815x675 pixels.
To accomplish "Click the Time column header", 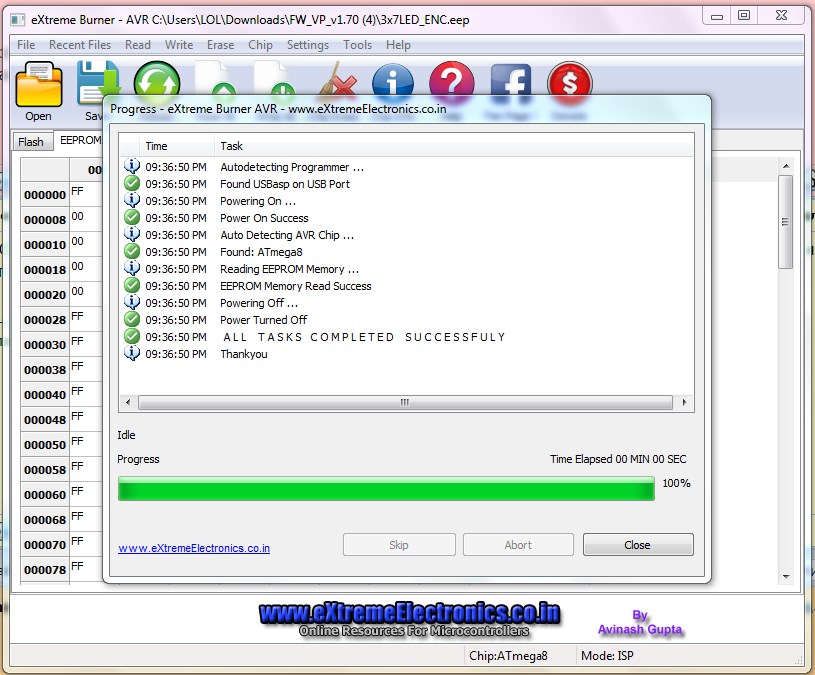I will [156, 146].
